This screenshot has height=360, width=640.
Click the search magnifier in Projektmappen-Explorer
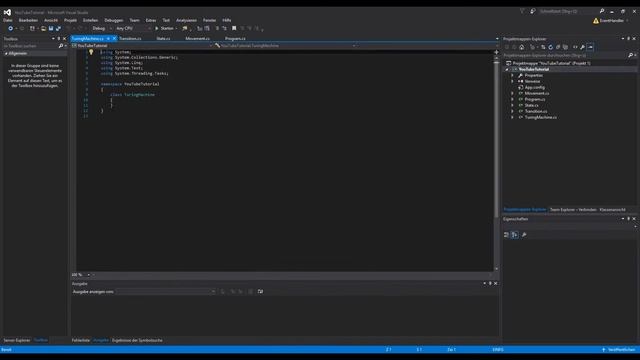click(631, 55)
